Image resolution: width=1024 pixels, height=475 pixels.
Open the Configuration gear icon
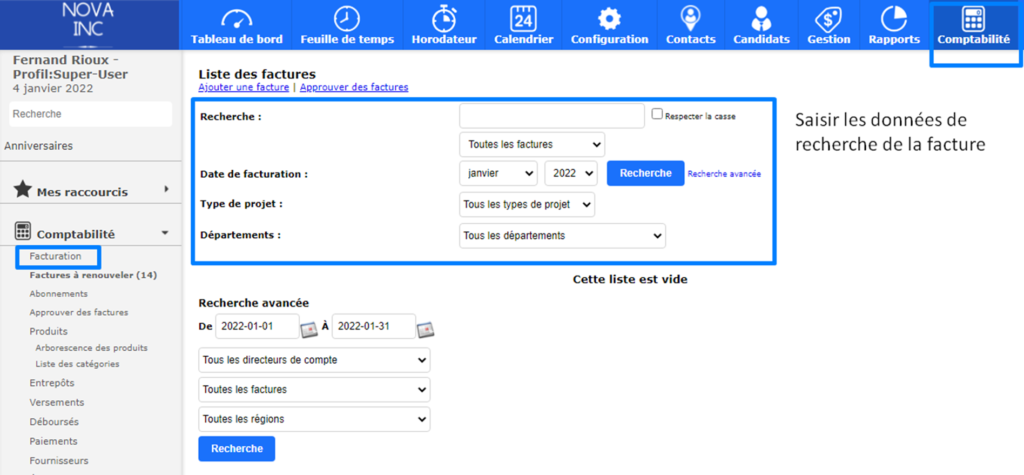(x=609, y=18)
